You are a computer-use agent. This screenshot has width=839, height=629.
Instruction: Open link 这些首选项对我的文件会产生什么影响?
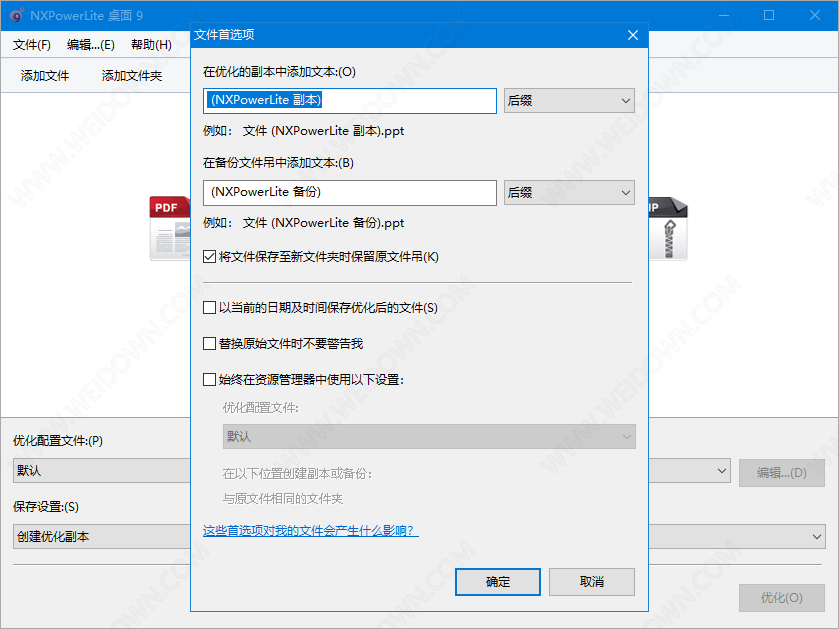310,531
